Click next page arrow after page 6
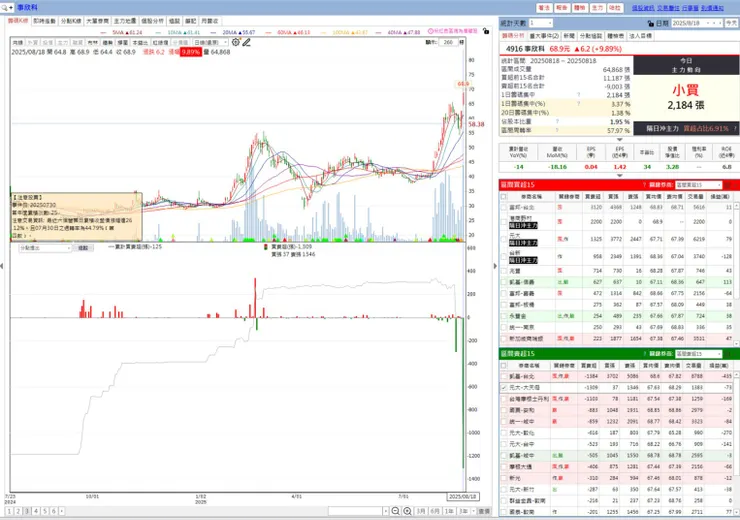Viewport: 740px width, 520px height. pyautogui.click(x=62, y=511)
